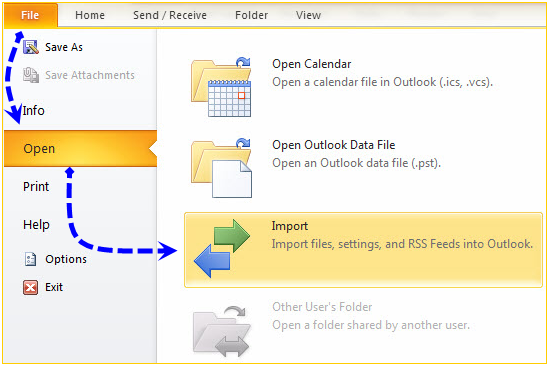Open the Help section
Image resolution: width=549 pixels, height=366 pixels.
coord(36,225)
